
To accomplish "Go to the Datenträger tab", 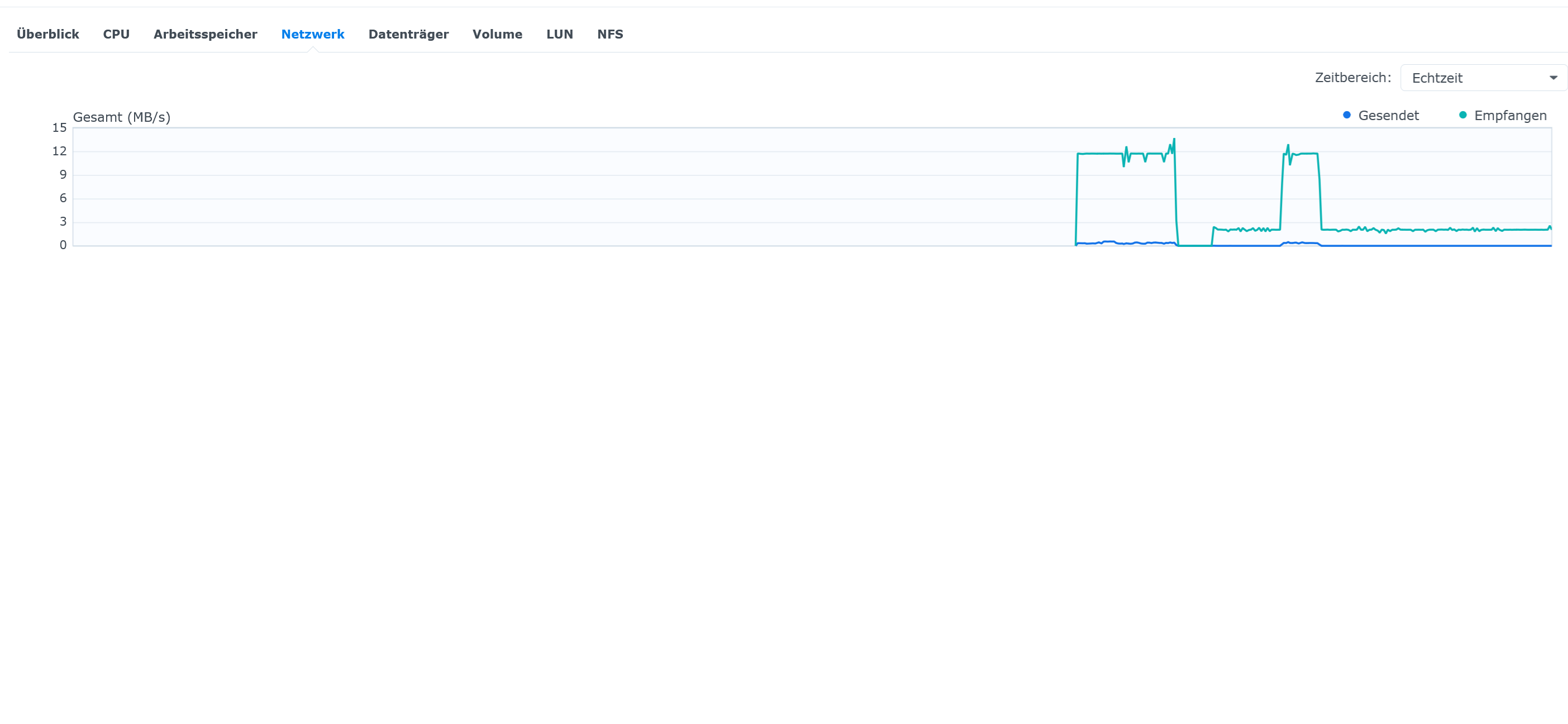I will [x=408, y=34].
